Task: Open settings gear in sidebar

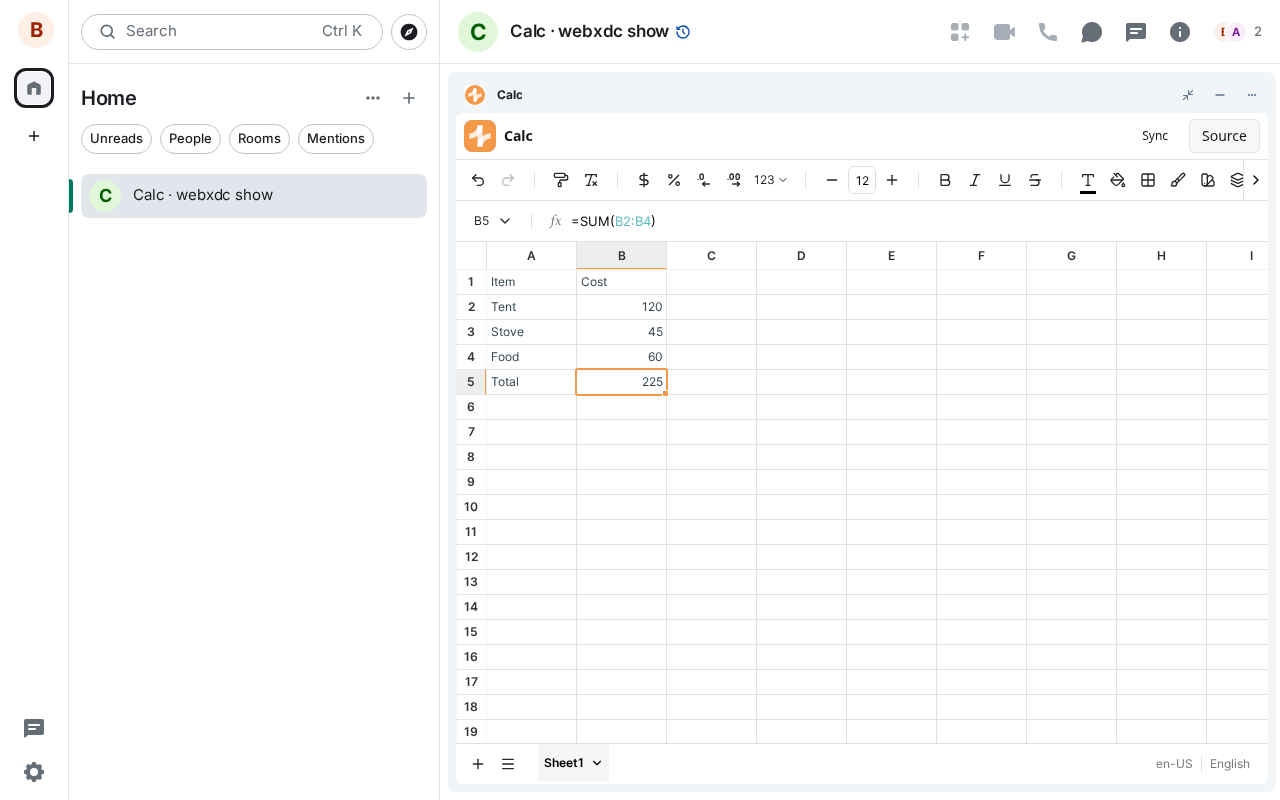Action: point(34,772)
